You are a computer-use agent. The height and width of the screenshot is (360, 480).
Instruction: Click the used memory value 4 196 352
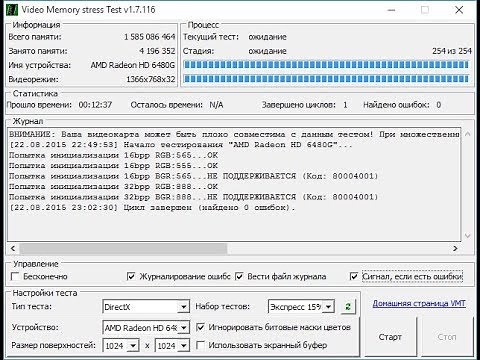pos(157,51)
